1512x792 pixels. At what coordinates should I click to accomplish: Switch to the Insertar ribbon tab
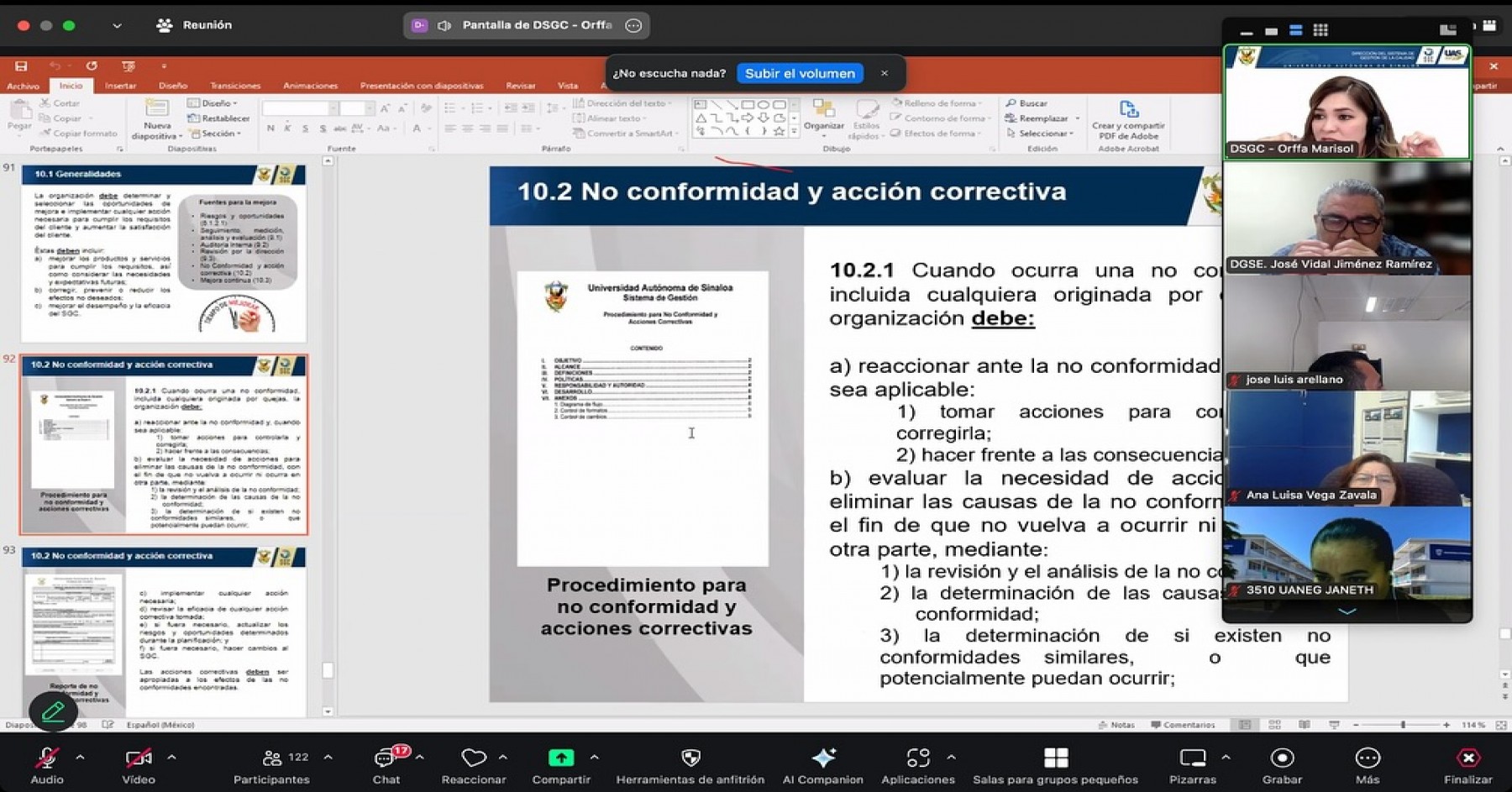pos(120,85)
